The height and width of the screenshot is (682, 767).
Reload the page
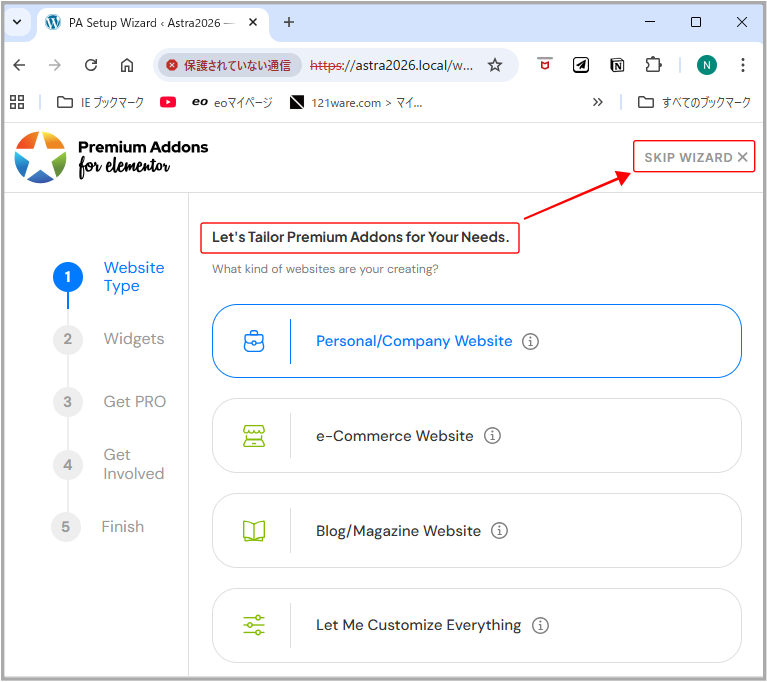point(91,65)
